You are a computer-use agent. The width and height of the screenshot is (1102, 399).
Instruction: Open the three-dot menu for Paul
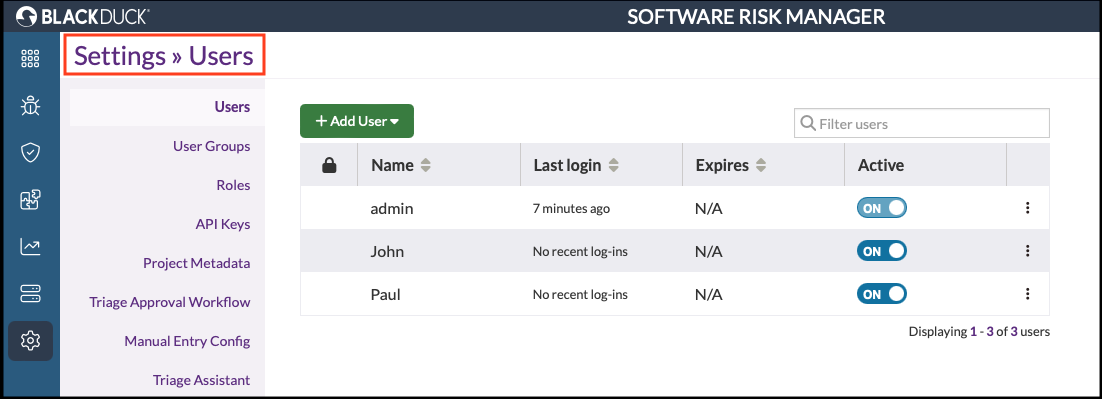coord(1028,294)
